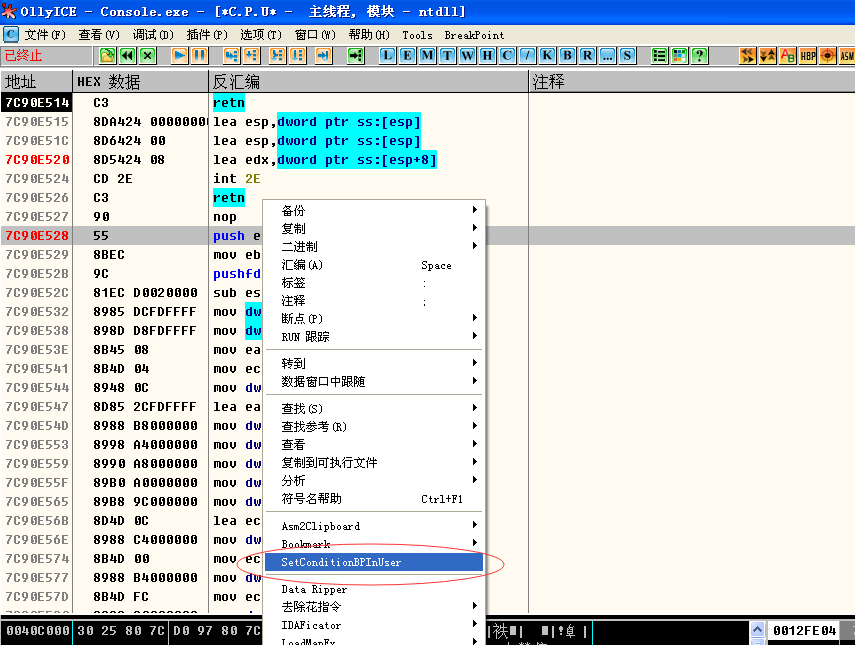
Task: Click the orange up-down arrows plugin icon
Action: pos(768,56)
